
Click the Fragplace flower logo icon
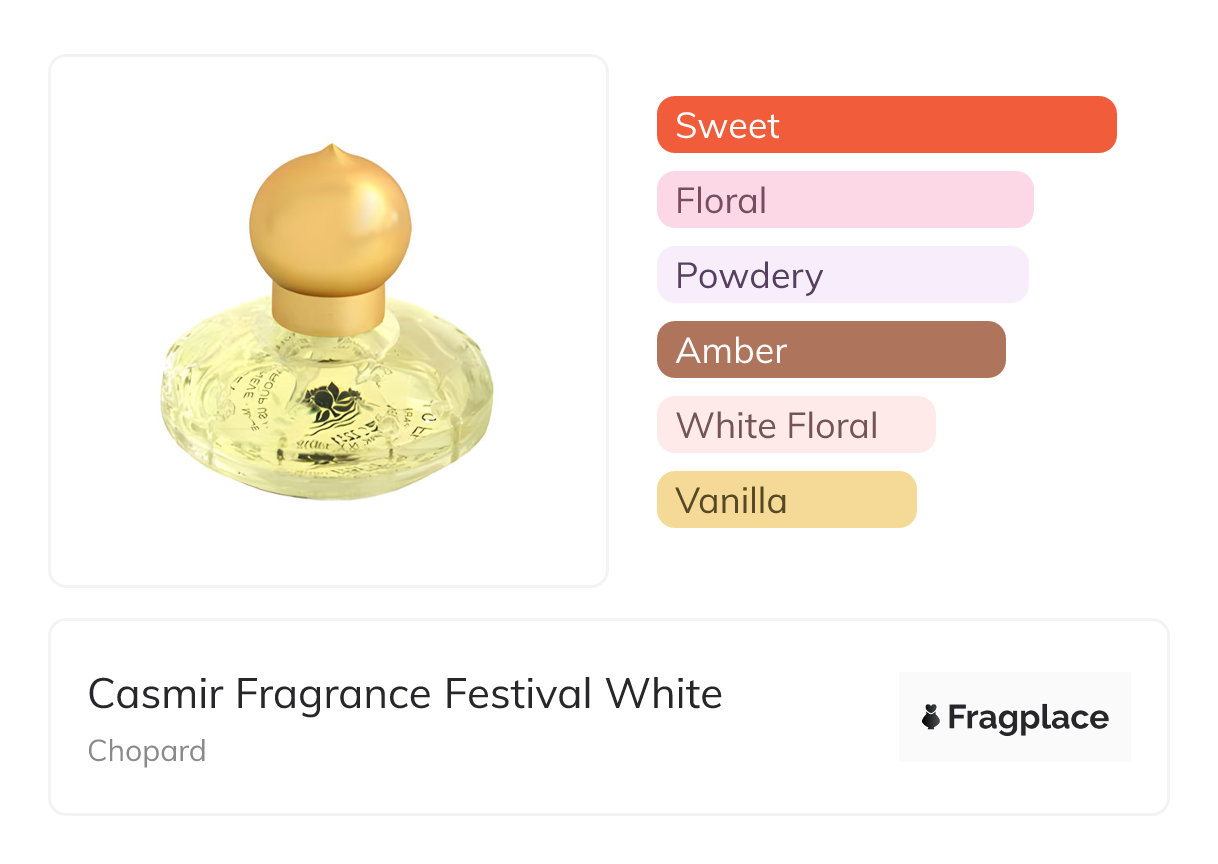(931, 717)
